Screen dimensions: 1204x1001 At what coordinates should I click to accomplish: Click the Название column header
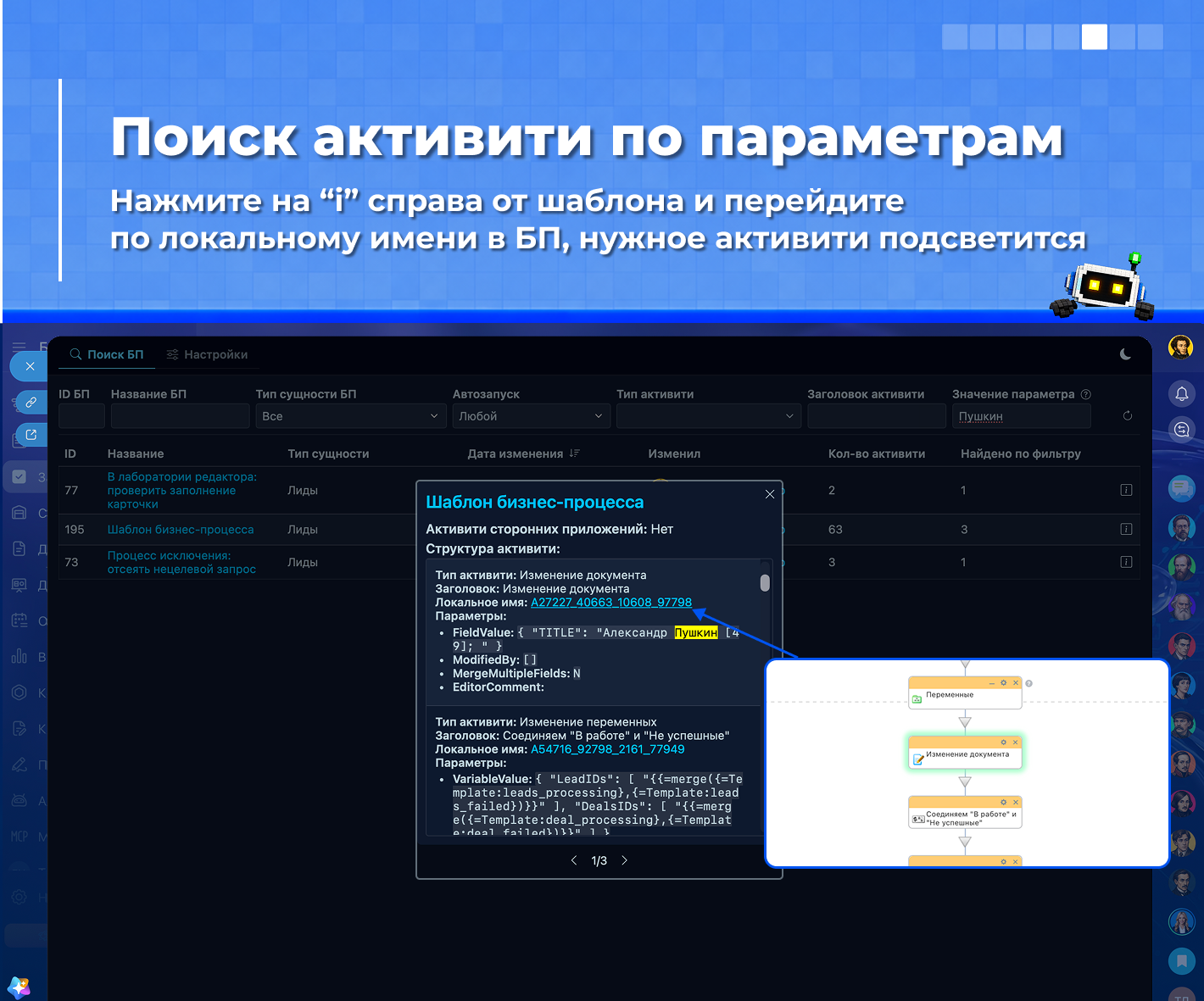point(136,453)
